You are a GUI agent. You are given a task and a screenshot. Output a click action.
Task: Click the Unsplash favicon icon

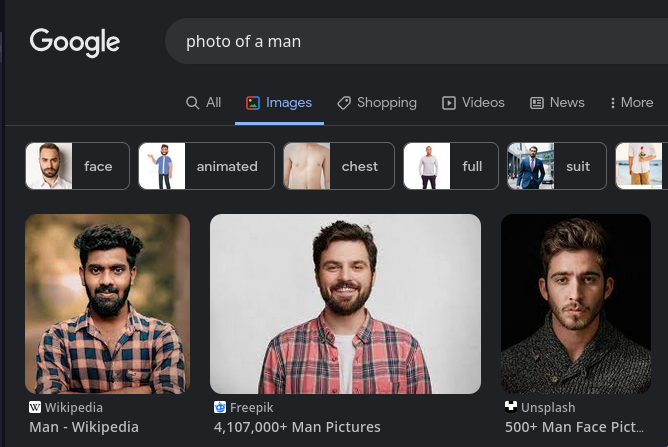tap(511, 408)
